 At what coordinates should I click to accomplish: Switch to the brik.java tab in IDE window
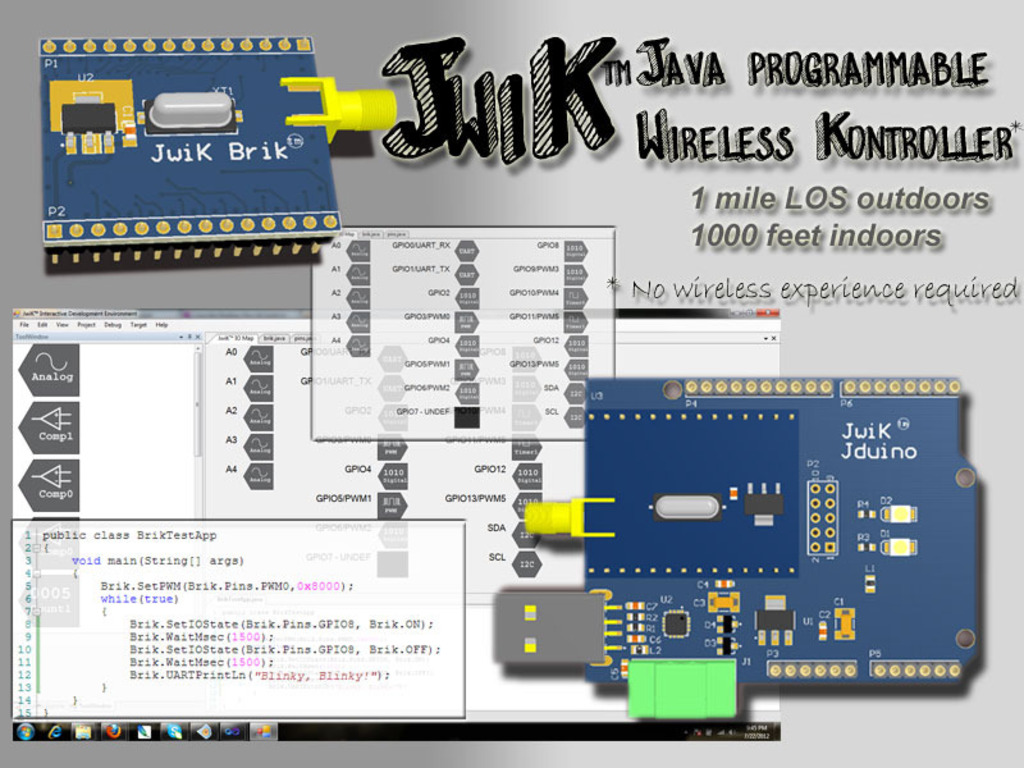point(274,338)
